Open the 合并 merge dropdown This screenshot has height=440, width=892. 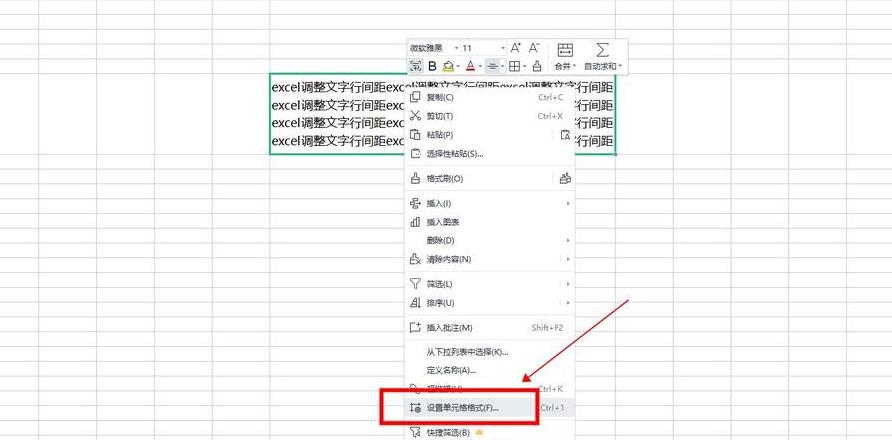pyautogui.click(x=565, y=67)
